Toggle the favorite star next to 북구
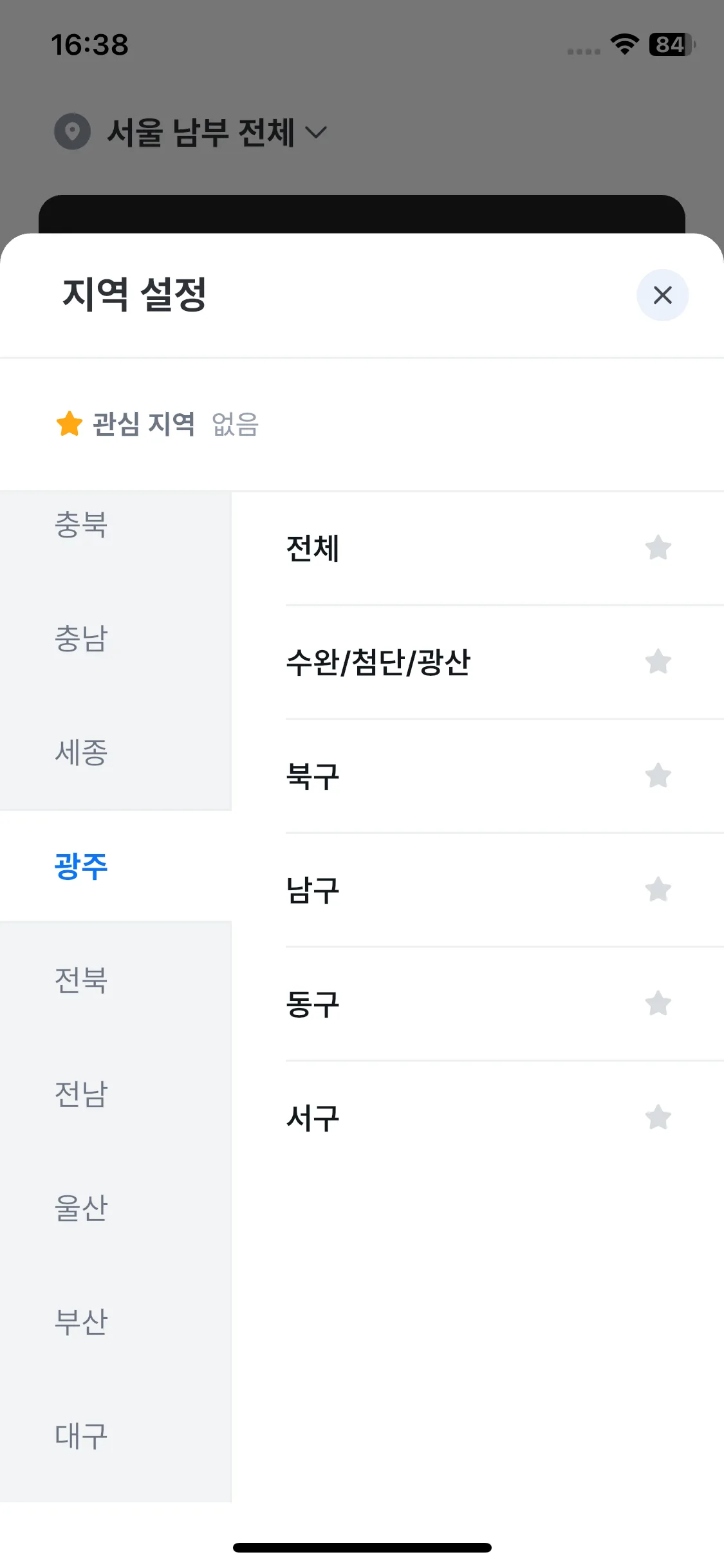The width and height of the screenshot is (724, 1568). [658, 776]
